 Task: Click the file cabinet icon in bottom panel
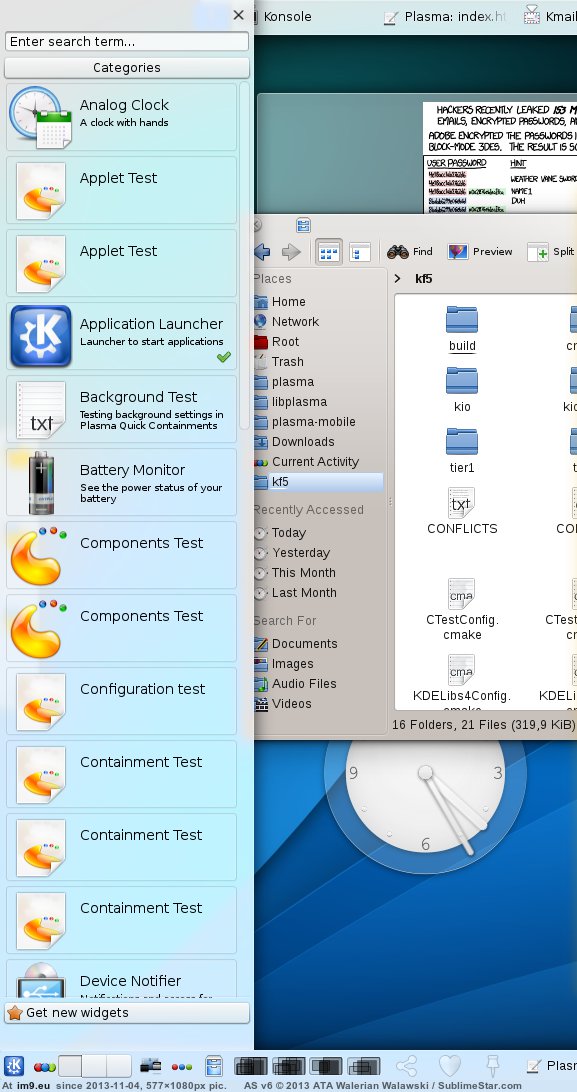coord(213,1066)
